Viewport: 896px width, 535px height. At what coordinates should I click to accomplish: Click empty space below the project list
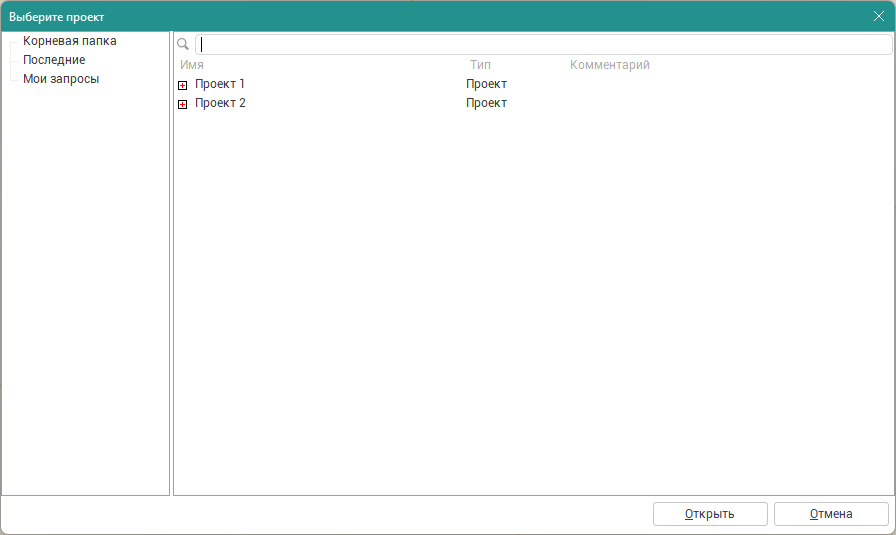point(530,300)
